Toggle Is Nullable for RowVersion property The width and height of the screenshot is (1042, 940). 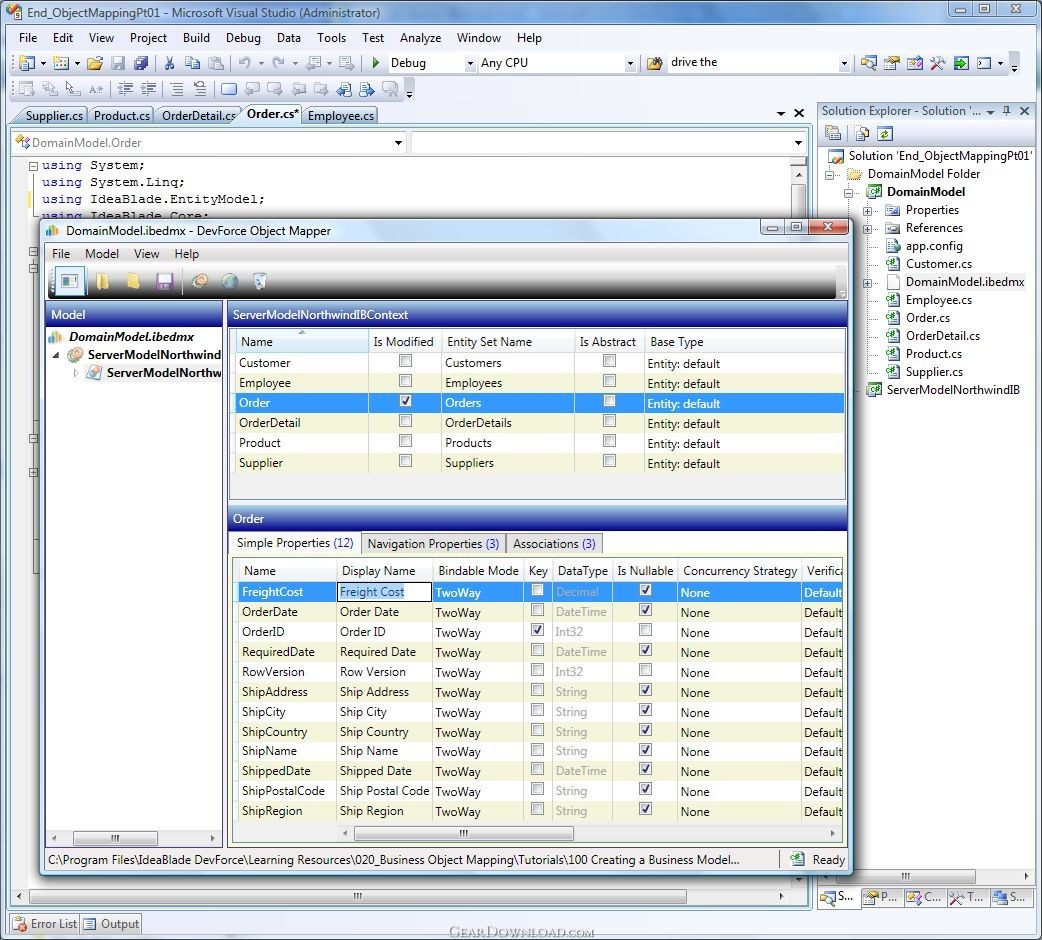645,670
